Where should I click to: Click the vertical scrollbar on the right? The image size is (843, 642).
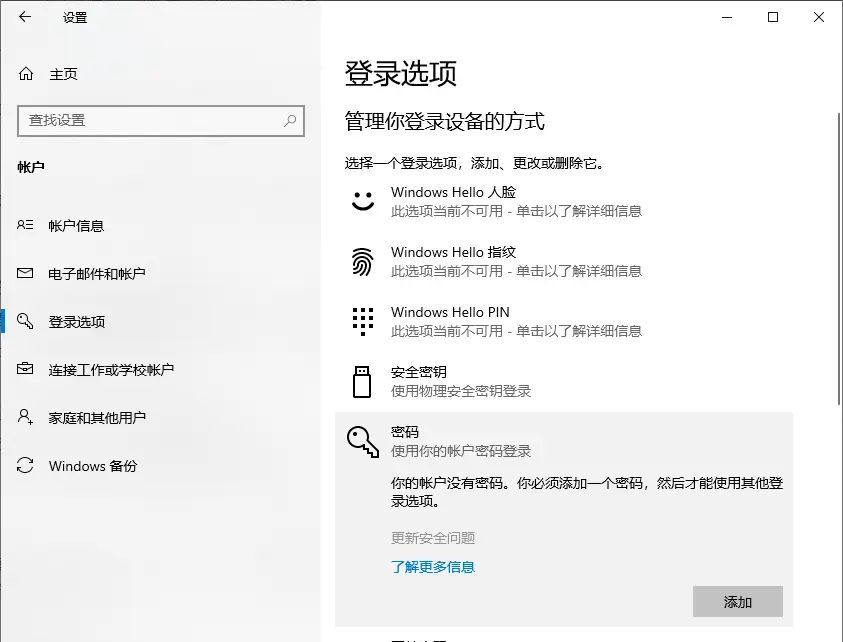839,258
